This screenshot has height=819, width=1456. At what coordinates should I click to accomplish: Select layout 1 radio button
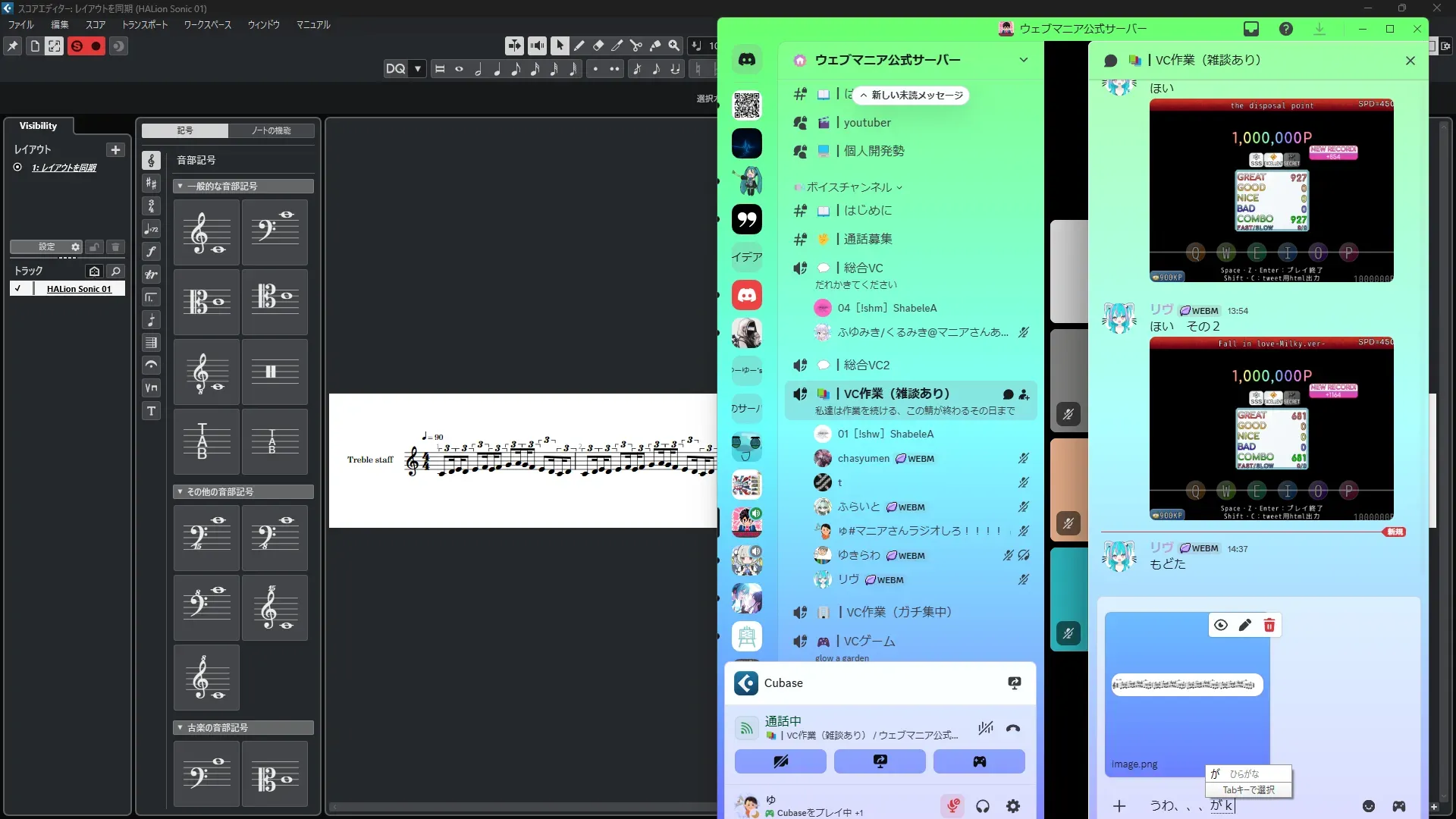tap(17, 168)
